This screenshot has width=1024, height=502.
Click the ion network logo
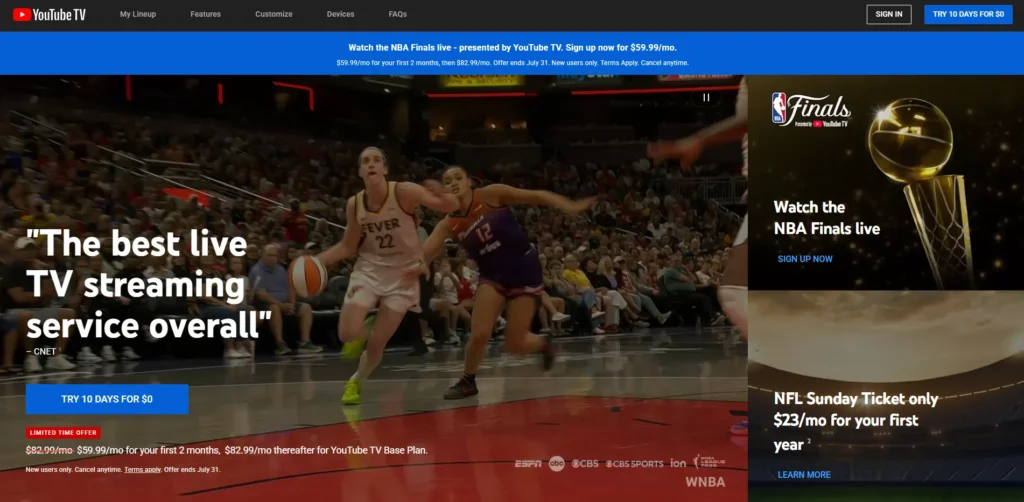[678, 463]
